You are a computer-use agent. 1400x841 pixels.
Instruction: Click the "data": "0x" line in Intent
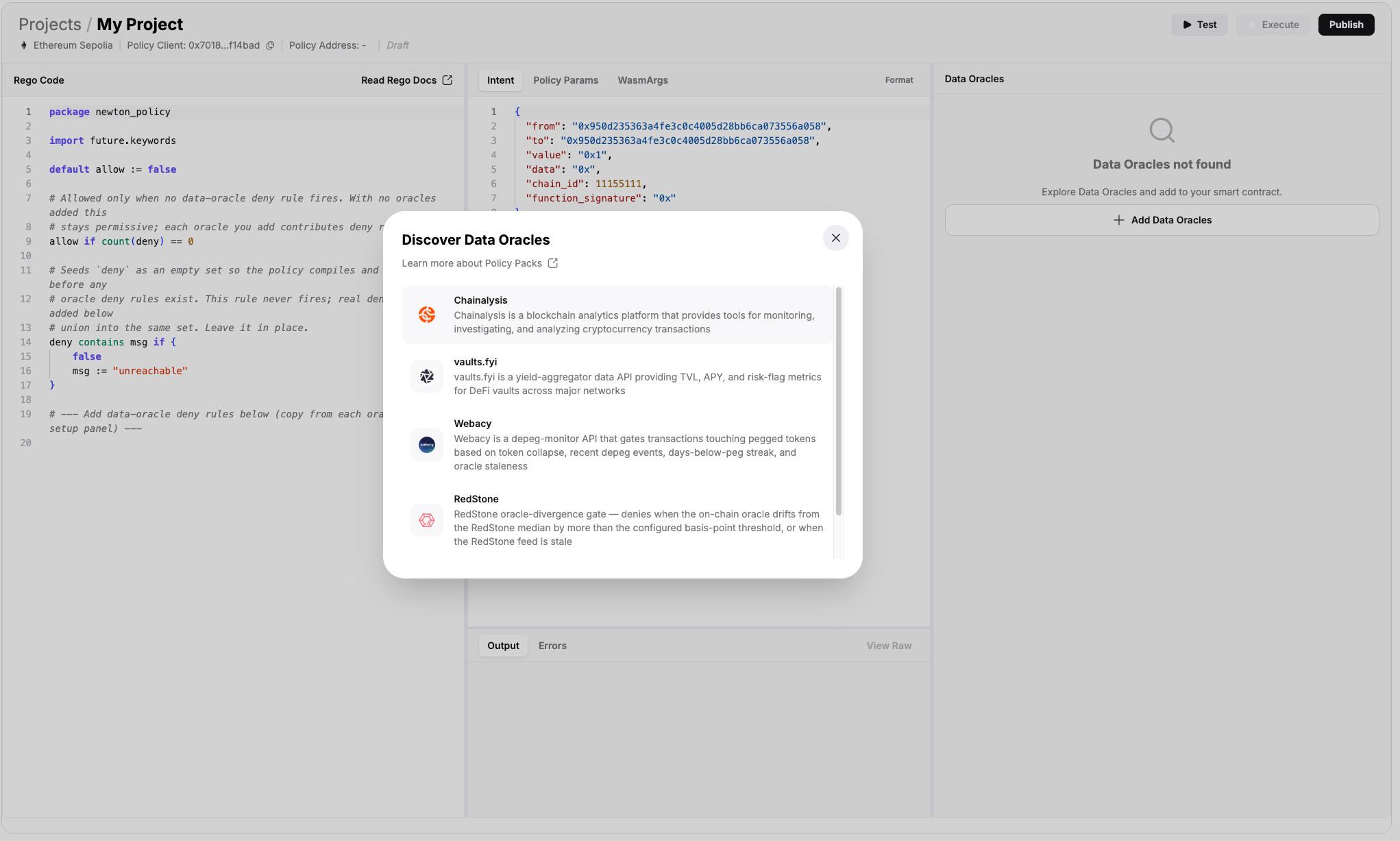(x=563, y=169)
